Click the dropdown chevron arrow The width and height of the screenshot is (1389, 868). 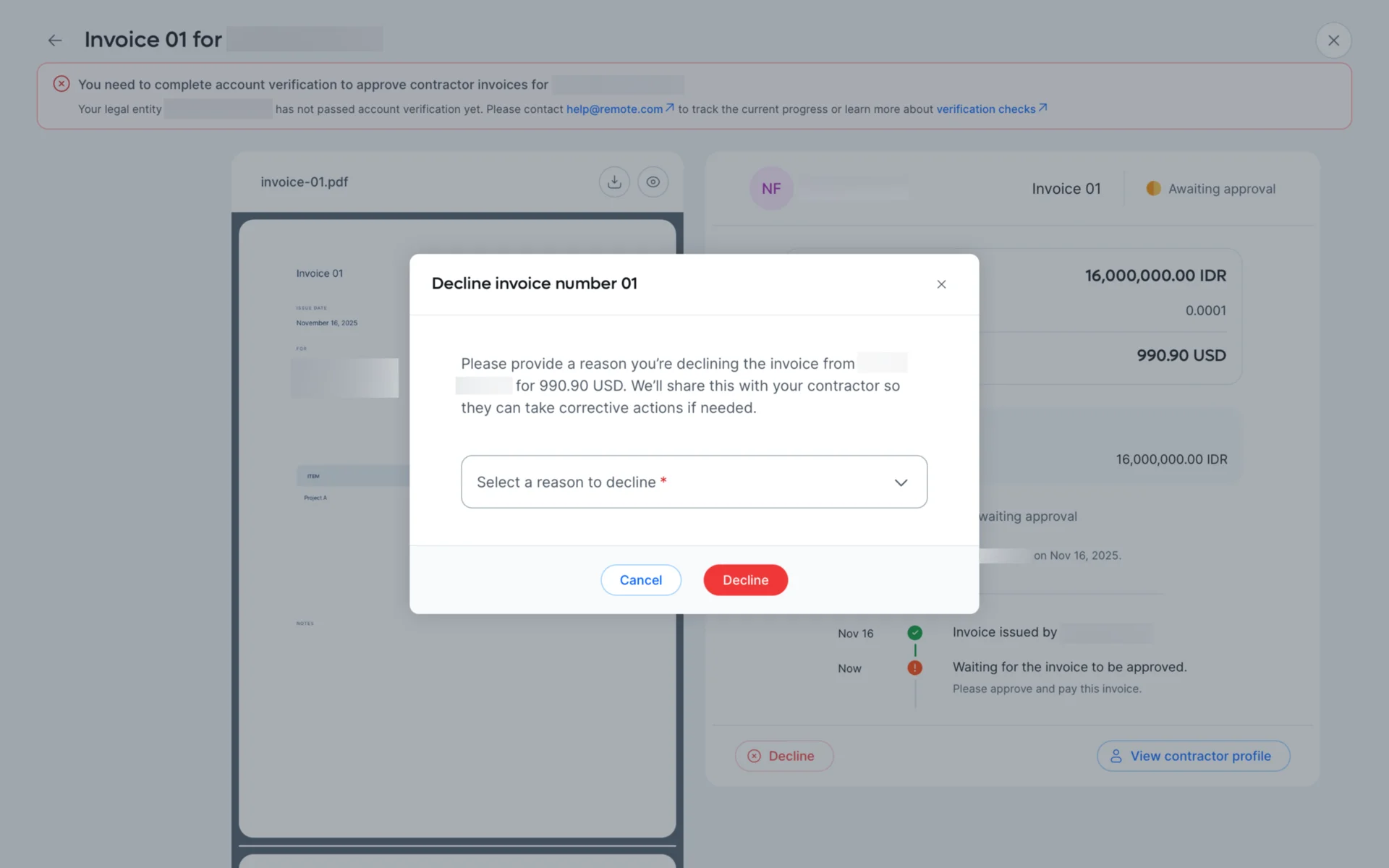tap(901, 482)
